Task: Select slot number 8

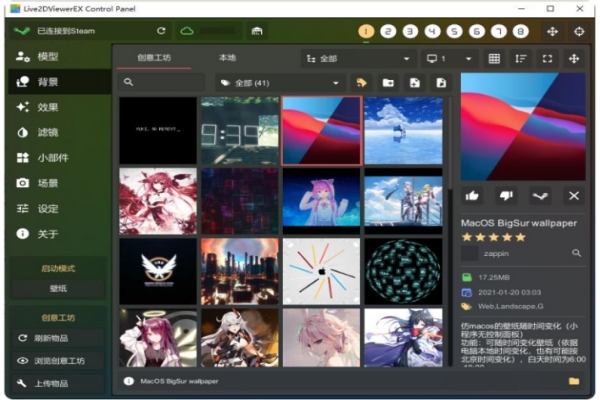Action: 520,31
